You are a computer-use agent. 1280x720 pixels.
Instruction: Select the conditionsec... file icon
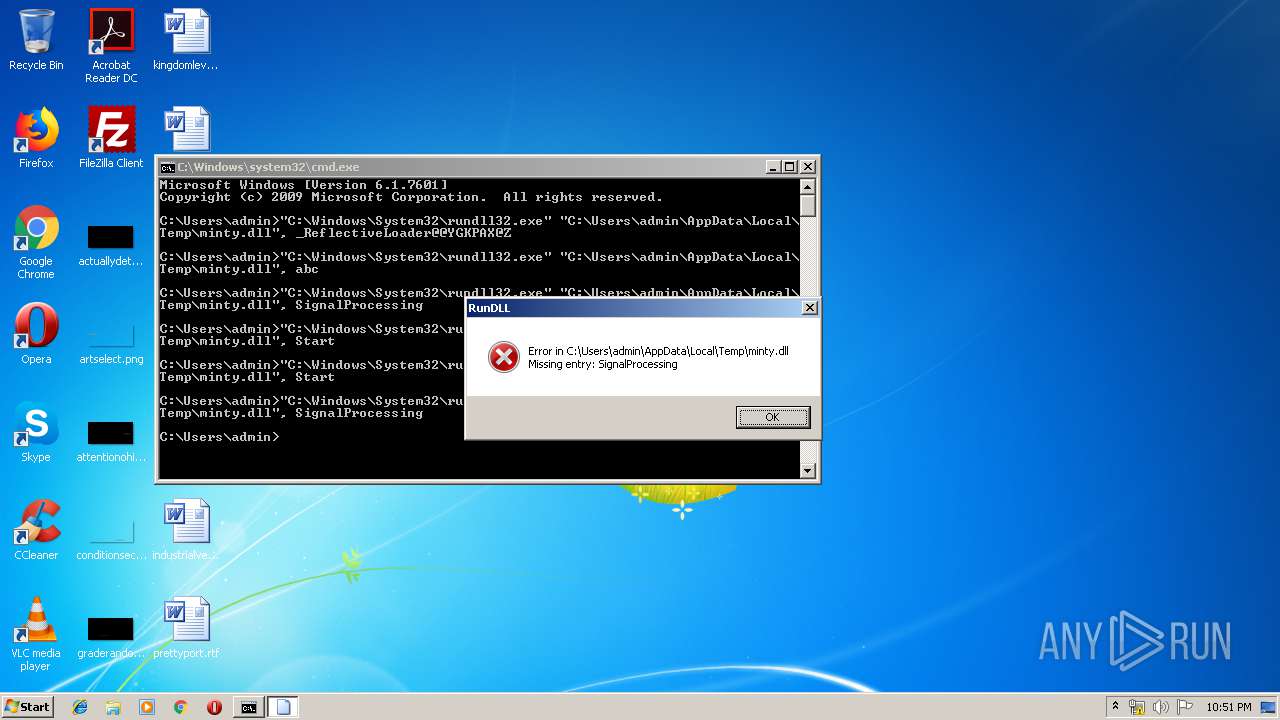(x=111, y=540)
